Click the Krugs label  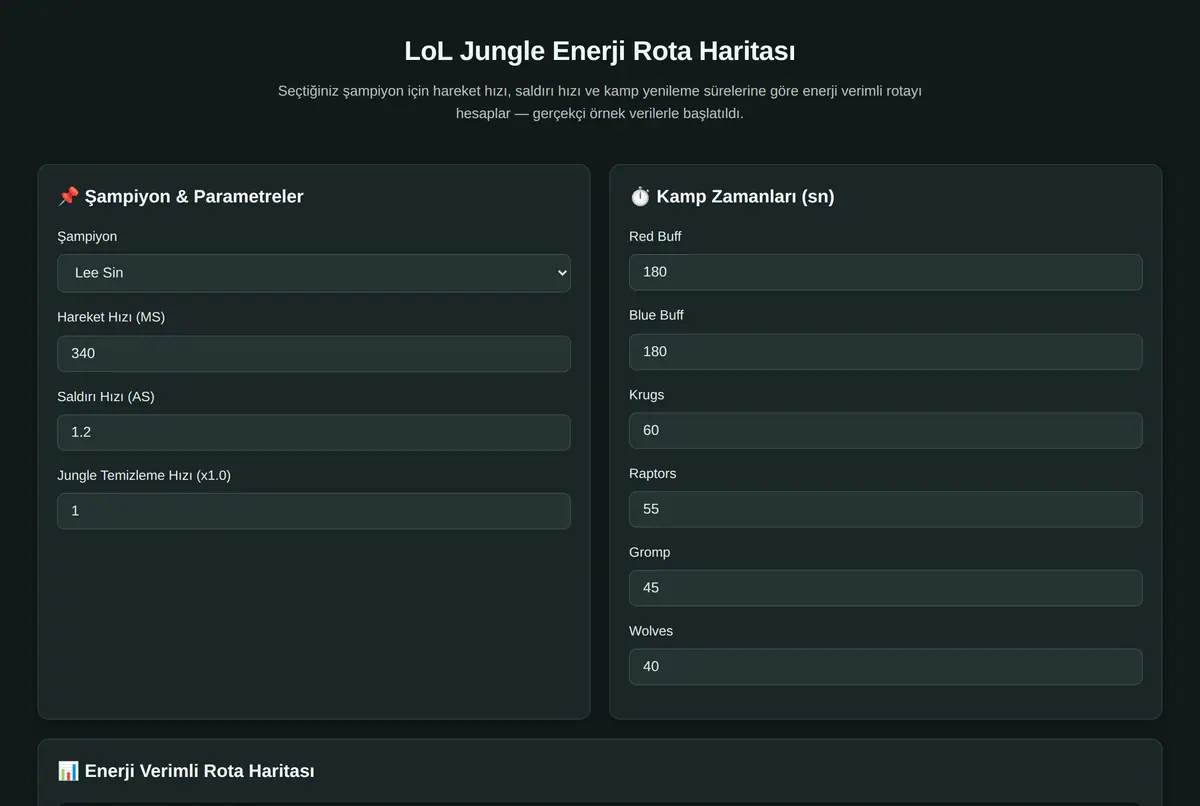[x=647, y=394]
